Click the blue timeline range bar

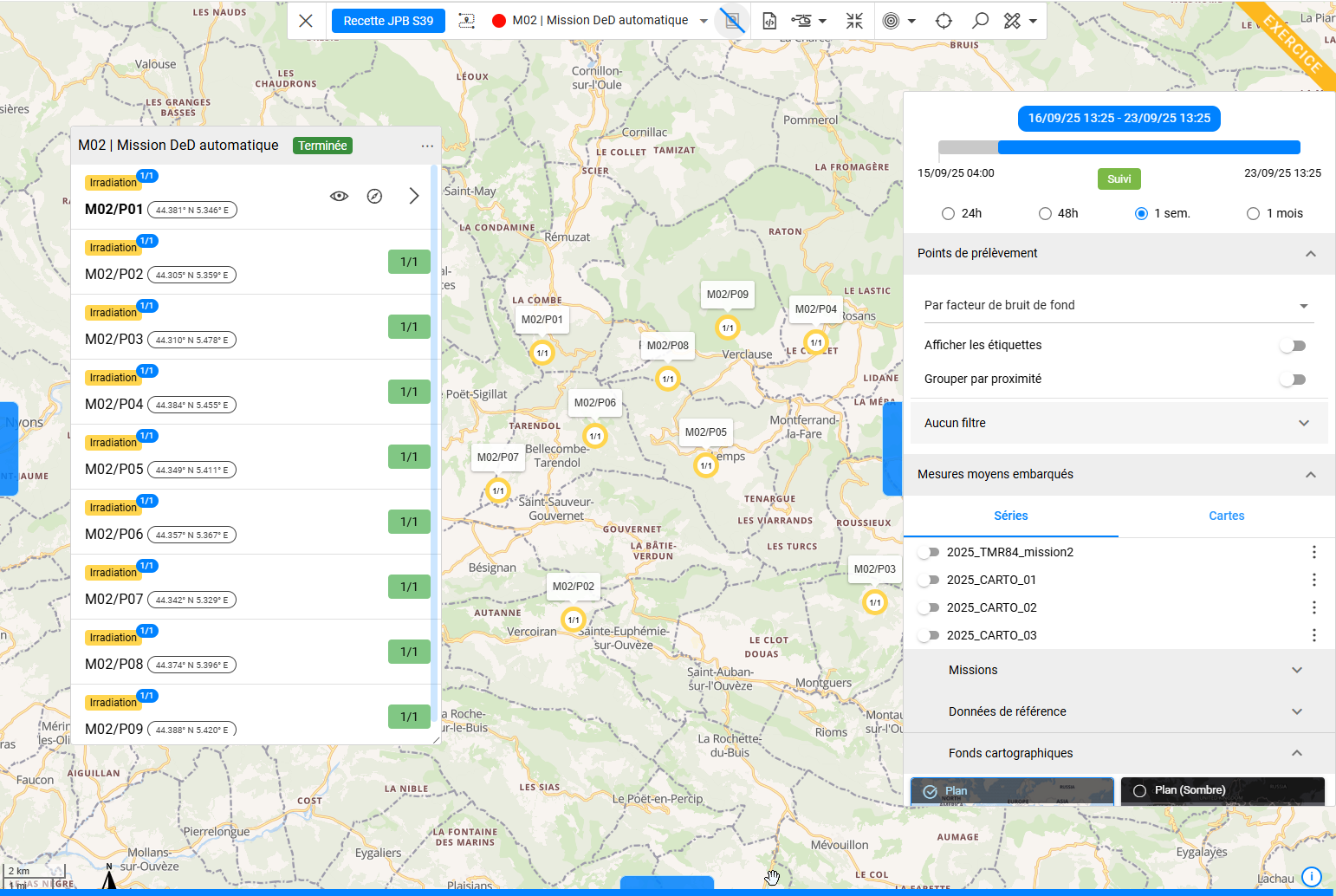pyautogui.click(x=1149, y=147)
